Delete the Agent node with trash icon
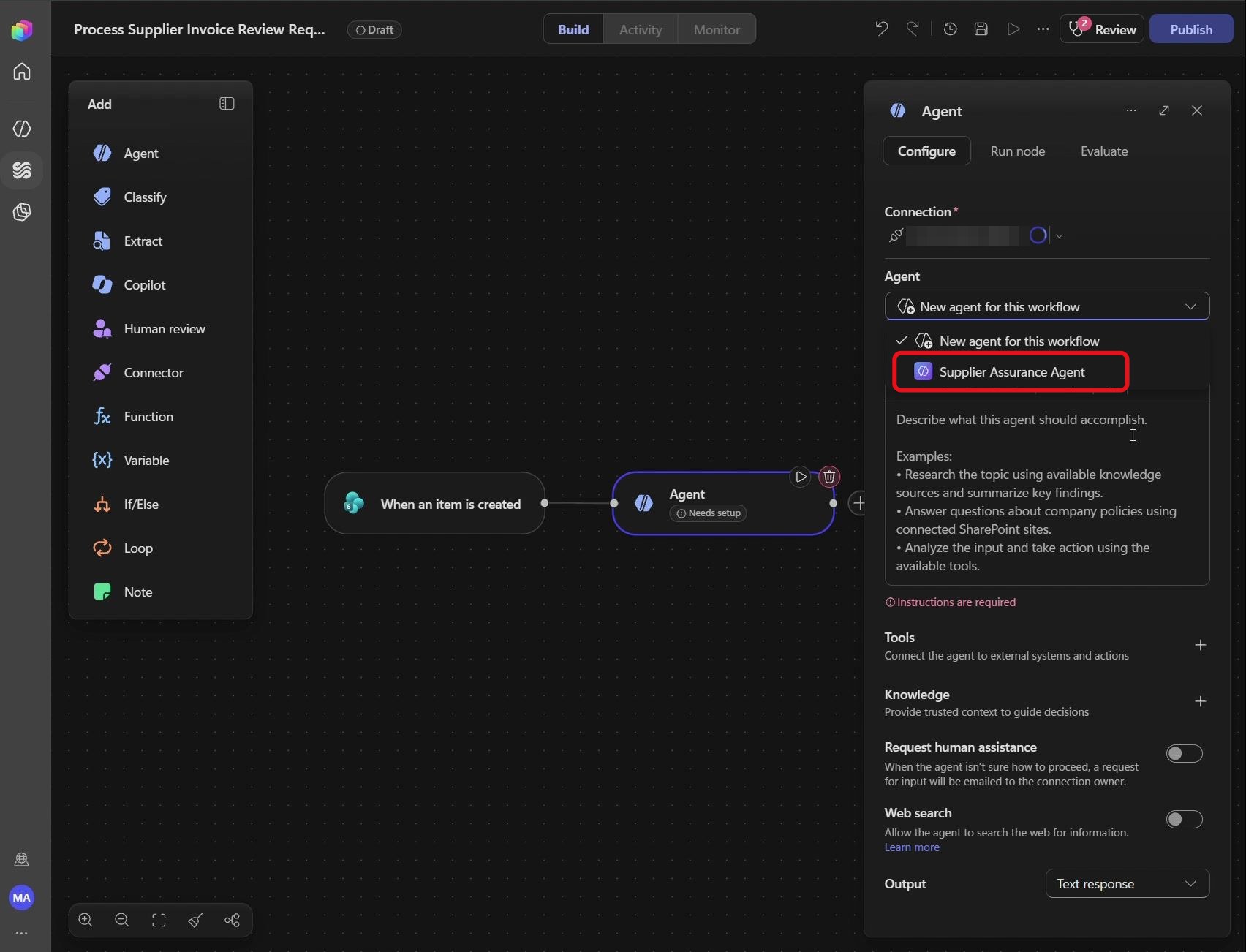The width and height of the screenshot is (1246, 952). click(829, 477)
